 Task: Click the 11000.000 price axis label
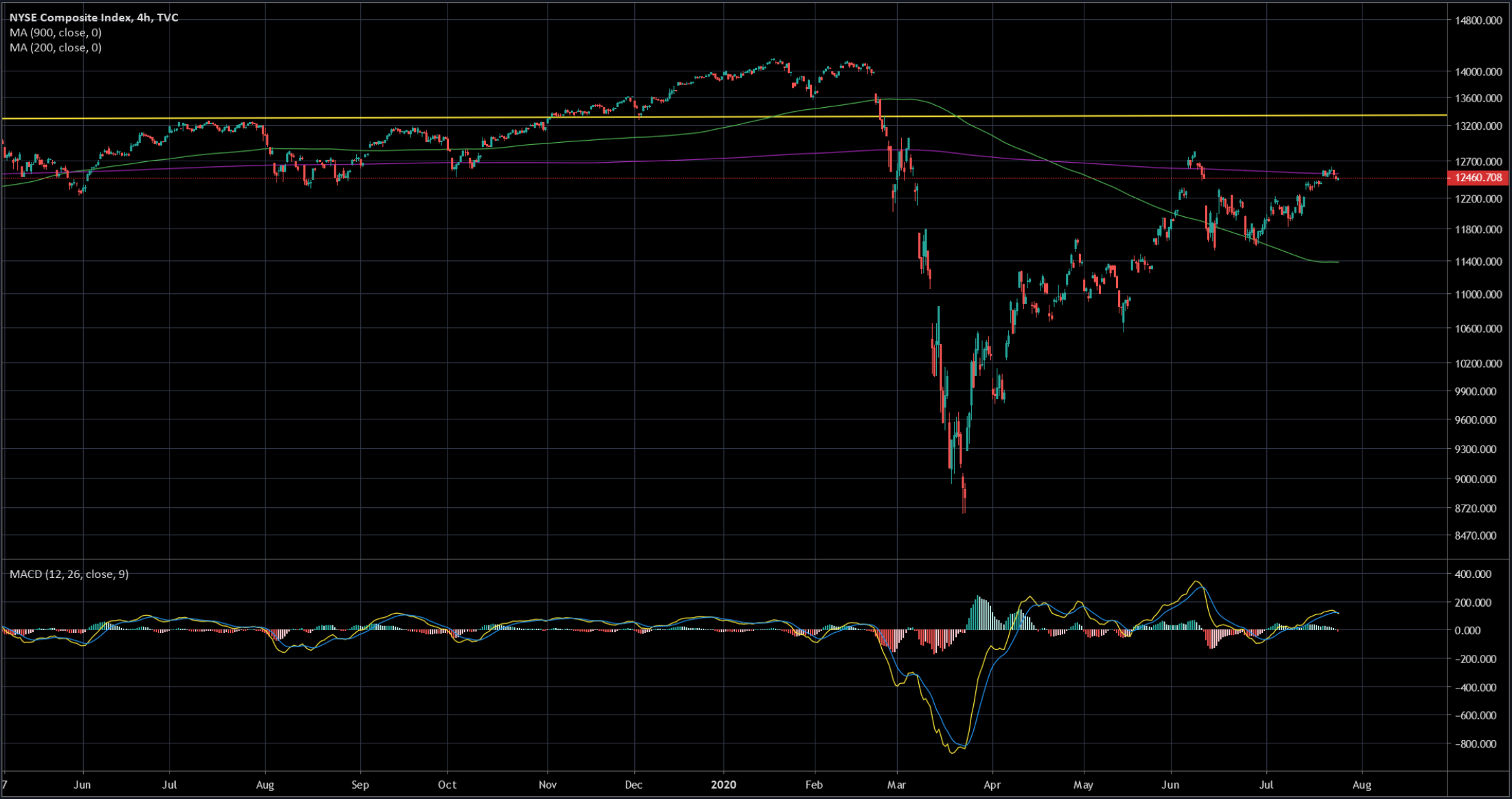point(1478,294)
